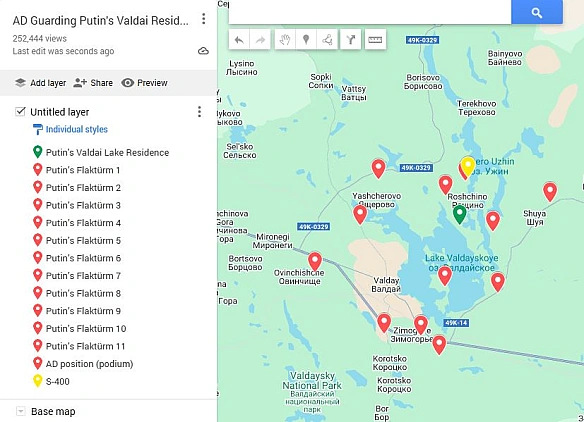Viewport: 584px width, 422px height.
Task: Rename the Untitled layer title
Action: click(60, 112)
